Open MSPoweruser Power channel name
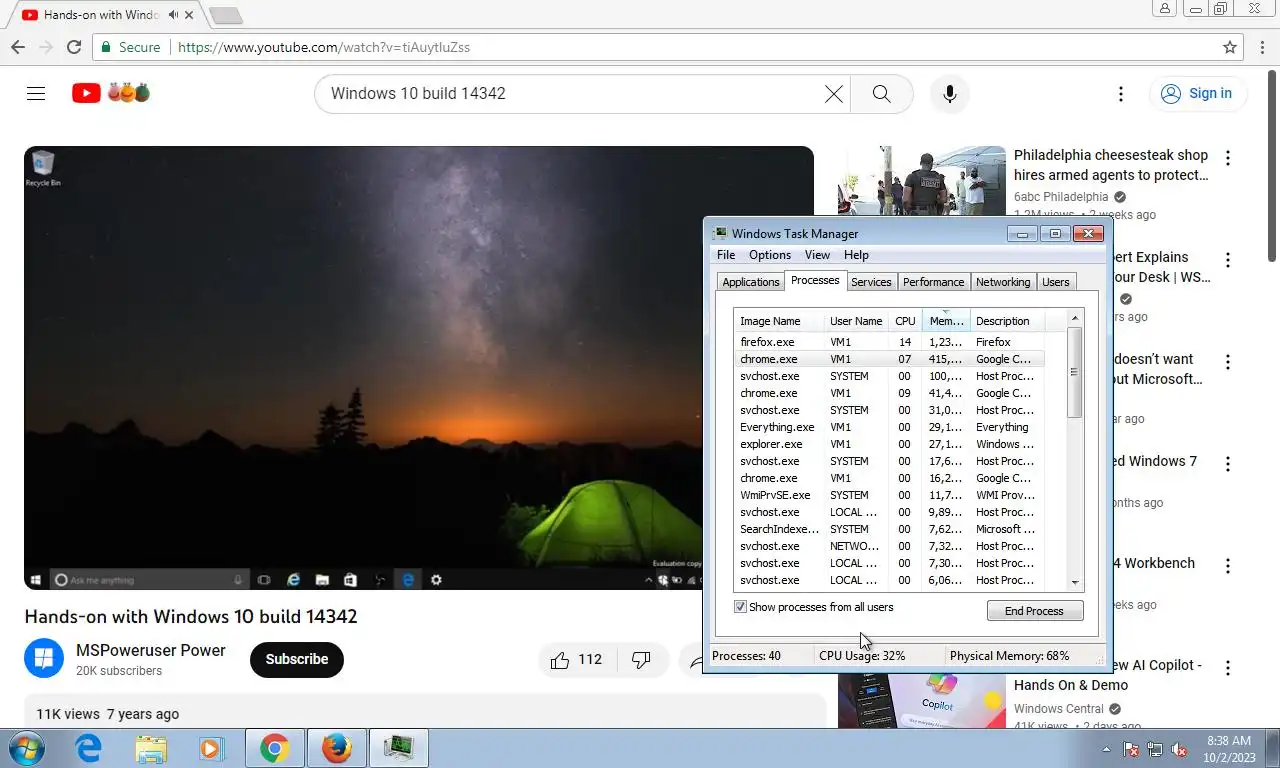This screenshot has height=768, width=1280. coord(151,650)
